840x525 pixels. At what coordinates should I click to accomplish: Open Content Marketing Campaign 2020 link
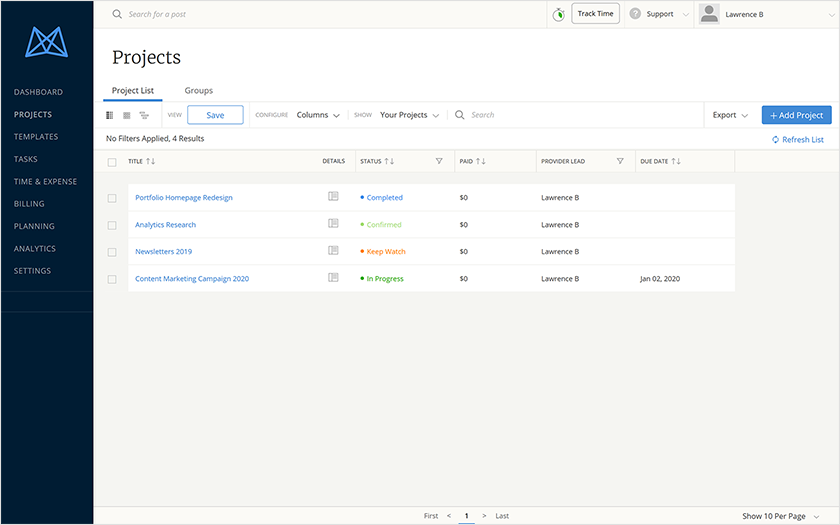point(192,279)
